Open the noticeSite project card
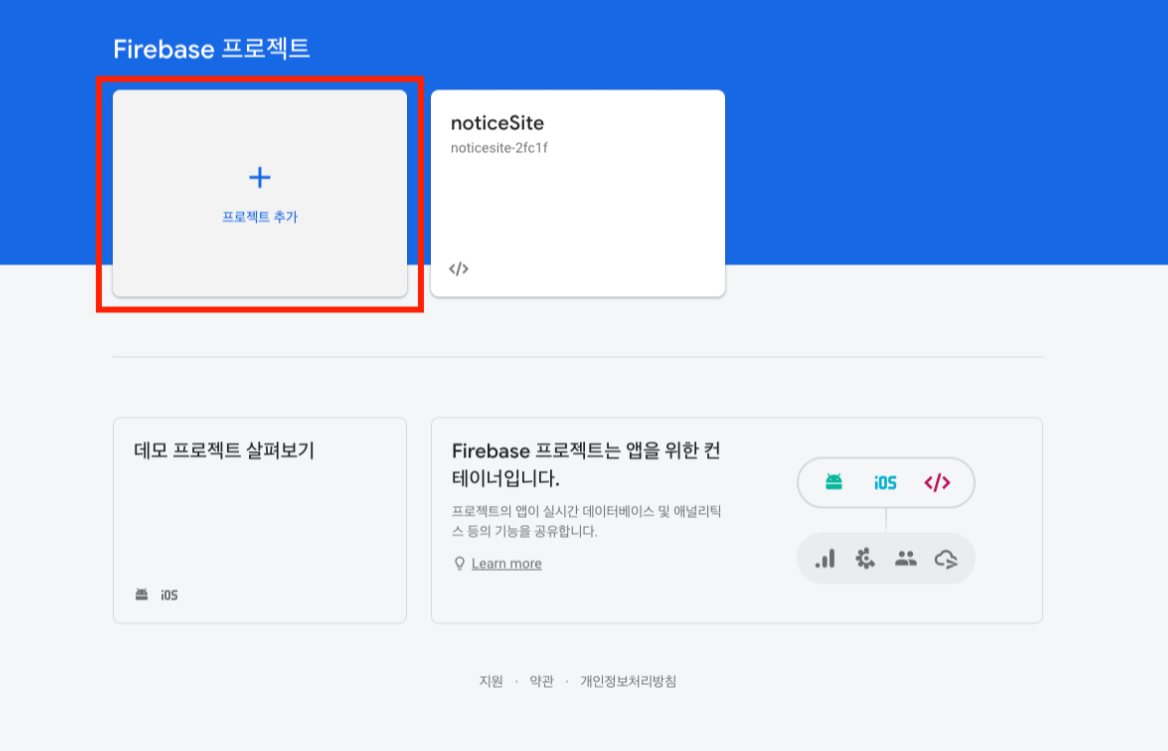Image resolution: width=1168 pixels, height=751 pixels. (577, 193)
